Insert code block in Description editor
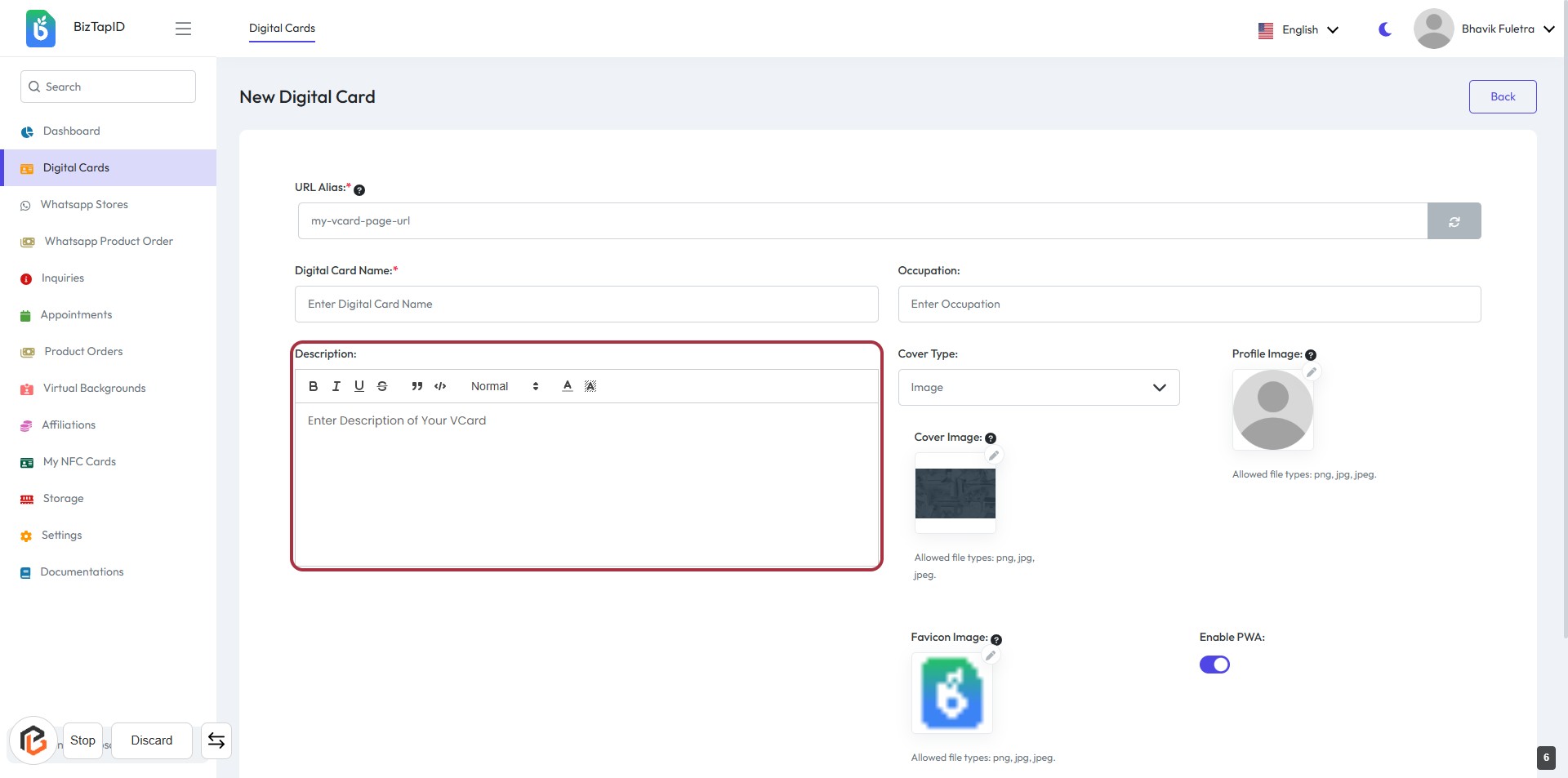This screenshot has height=778, width=1568. tap(440, 386)
